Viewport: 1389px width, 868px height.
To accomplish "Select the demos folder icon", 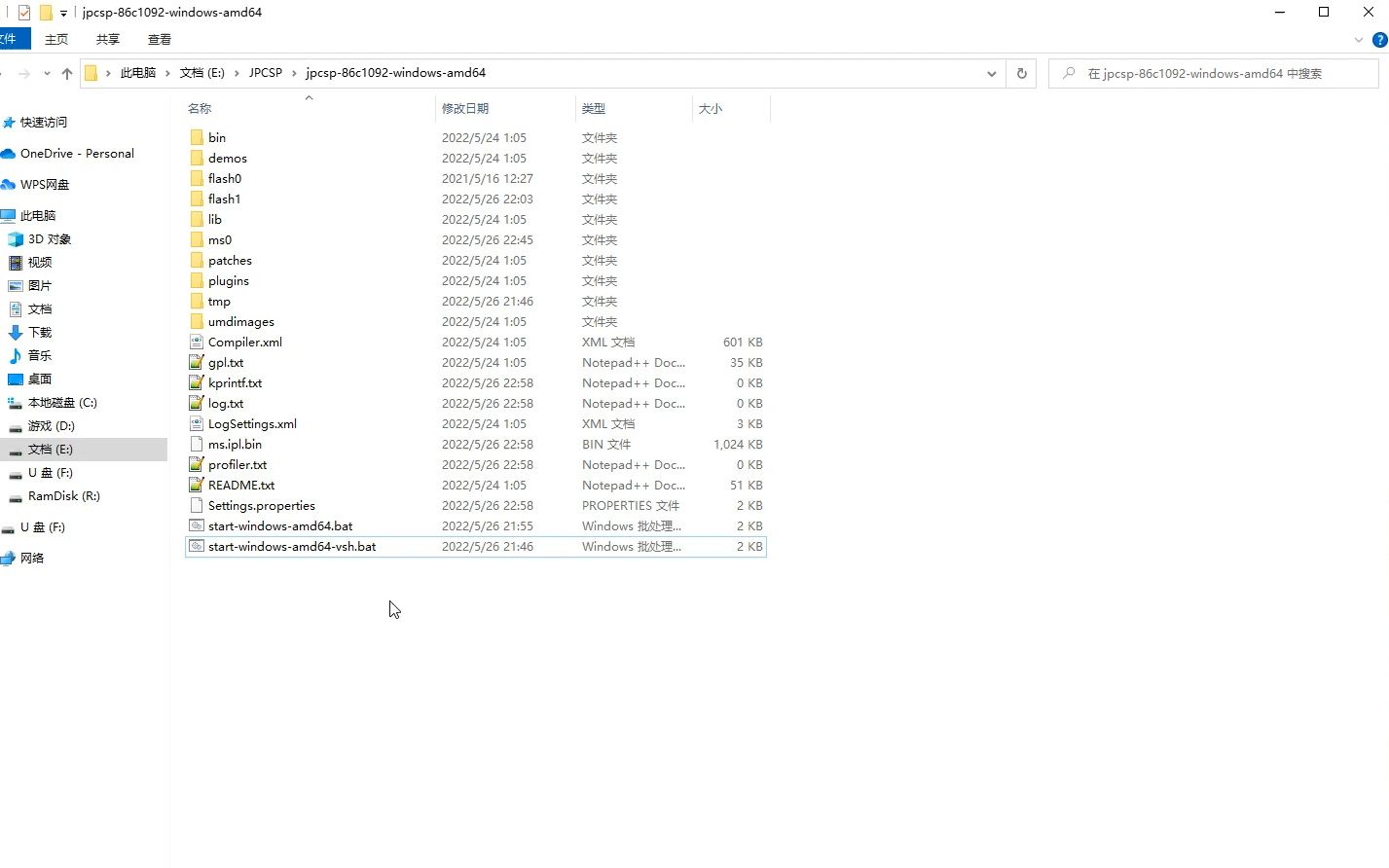I will coord(197,158).
